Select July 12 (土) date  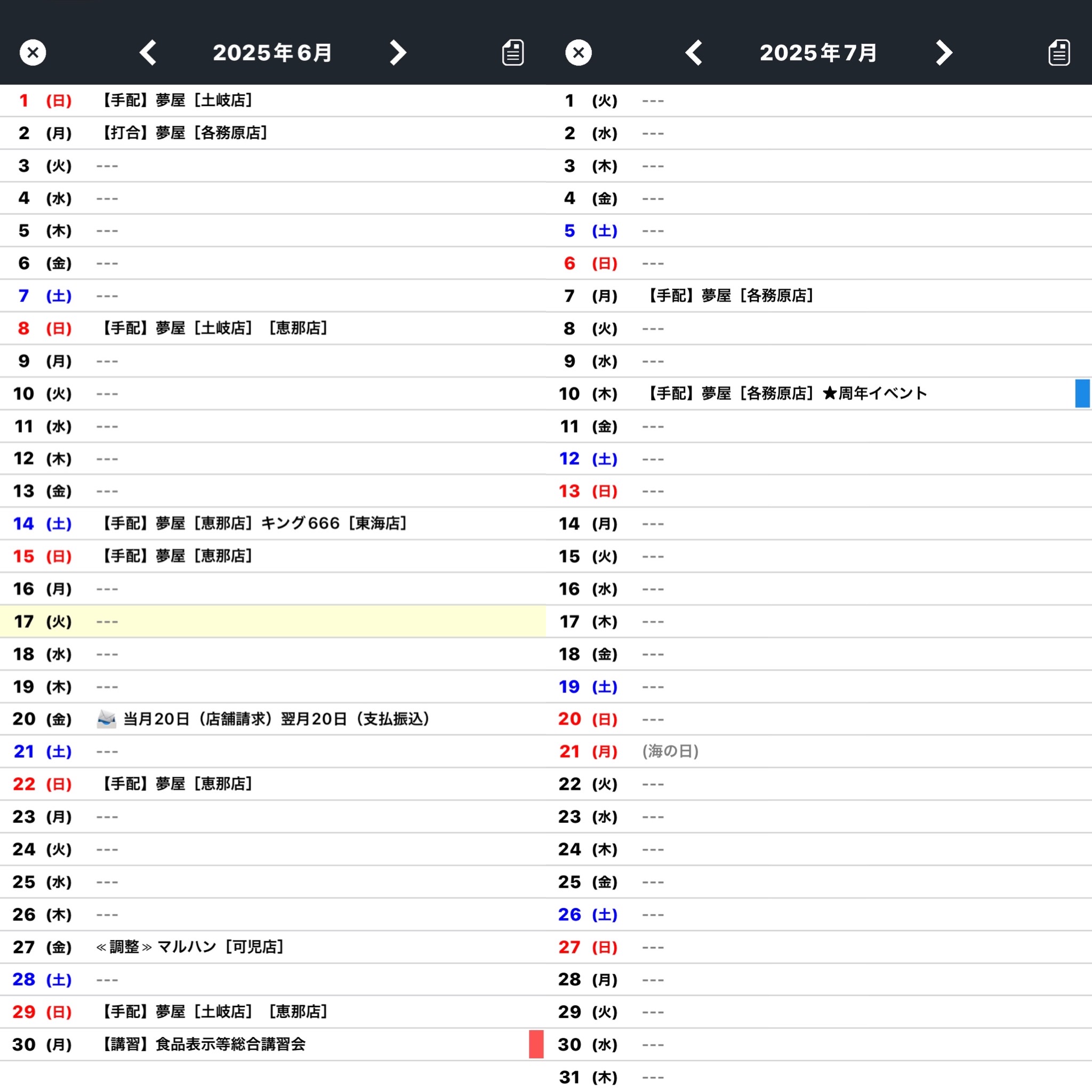pos(589,459)
